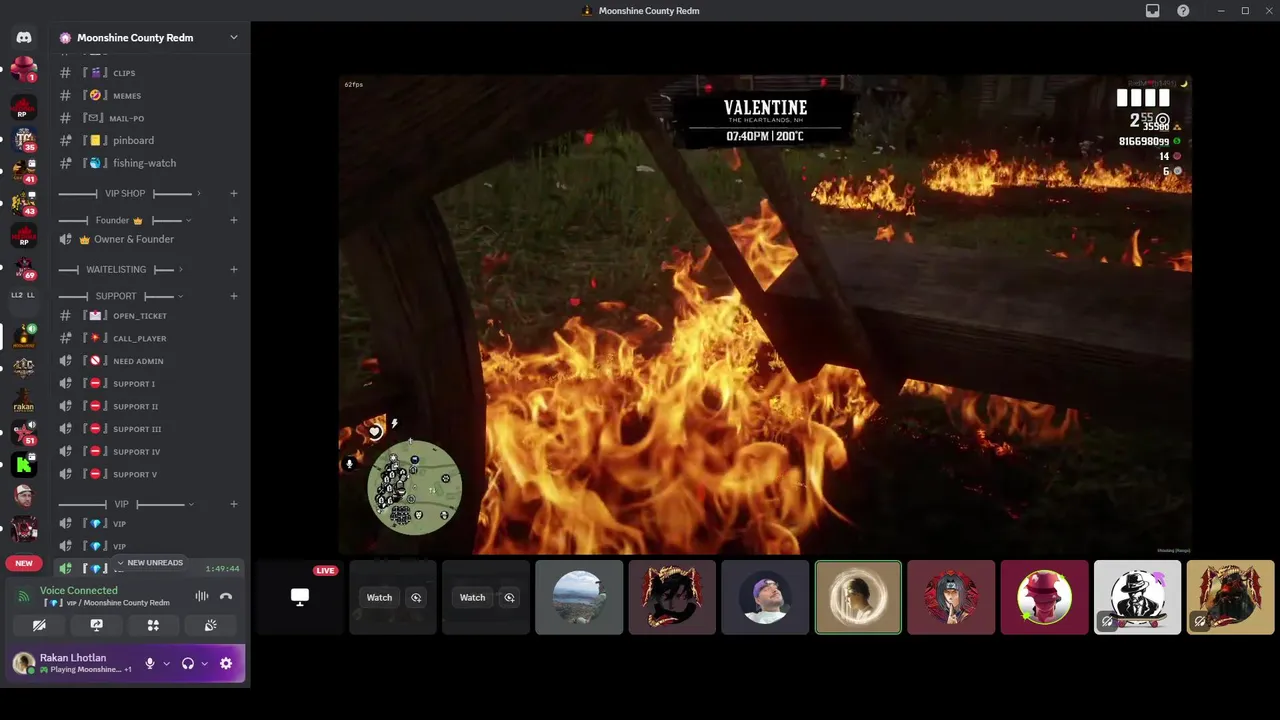Click the voice connection signal icon
This screenshot has width=1280, height=720.
click(x=24, y=596)
